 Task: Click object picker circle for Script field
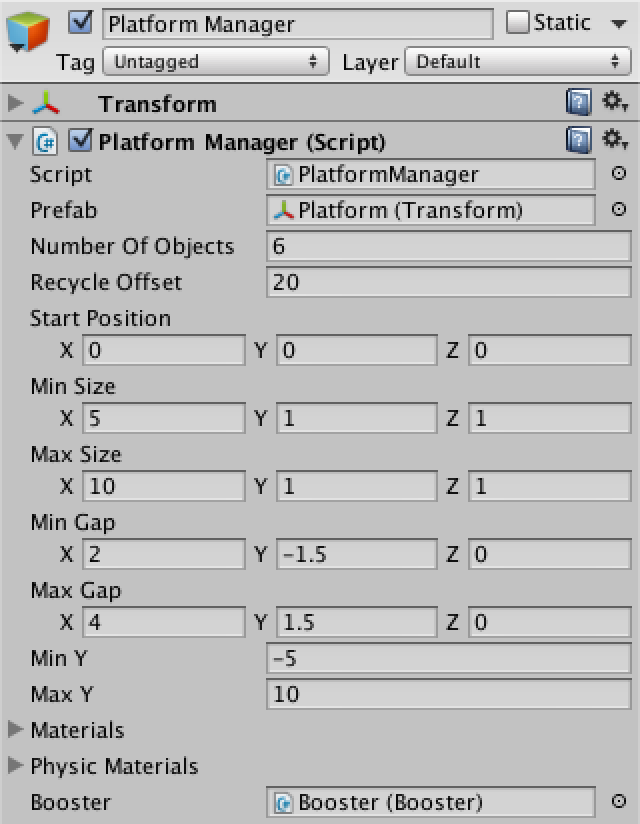(618, 173)
